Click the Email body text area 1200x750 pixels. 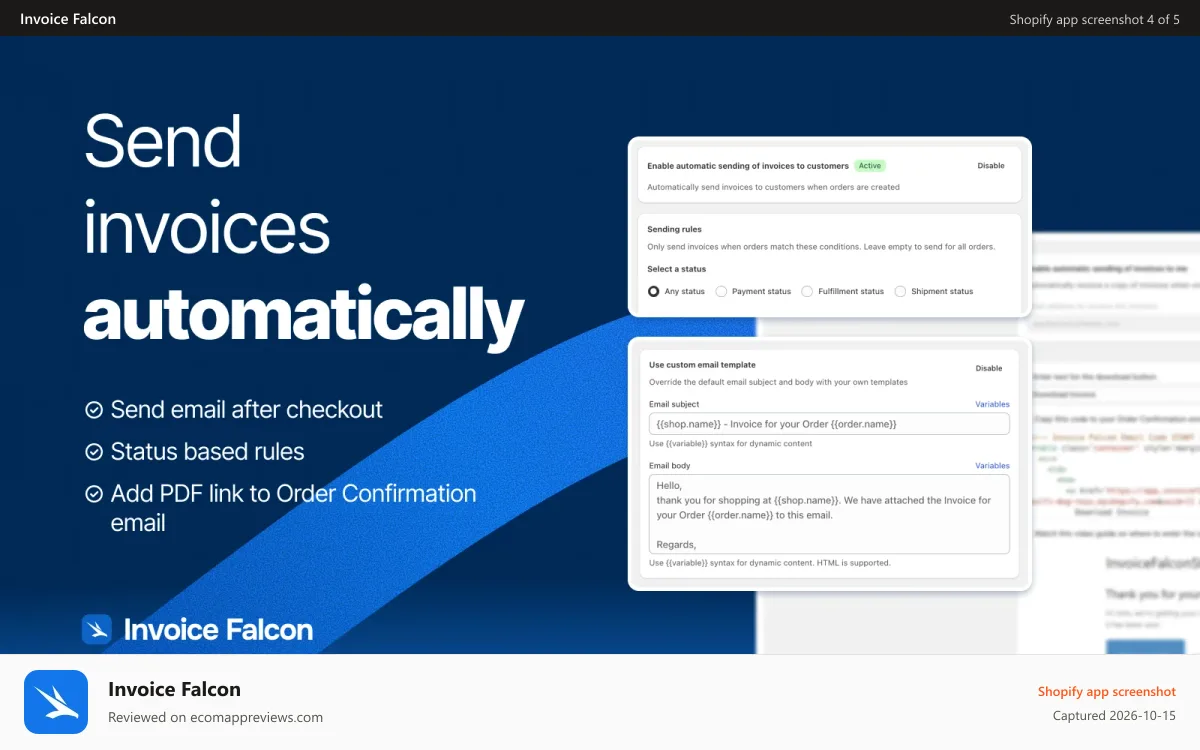(829, 514)
